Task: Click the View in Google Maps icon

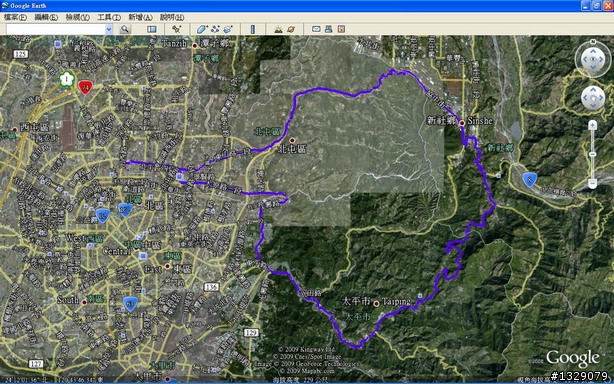Action: click(x=341, y=29)
